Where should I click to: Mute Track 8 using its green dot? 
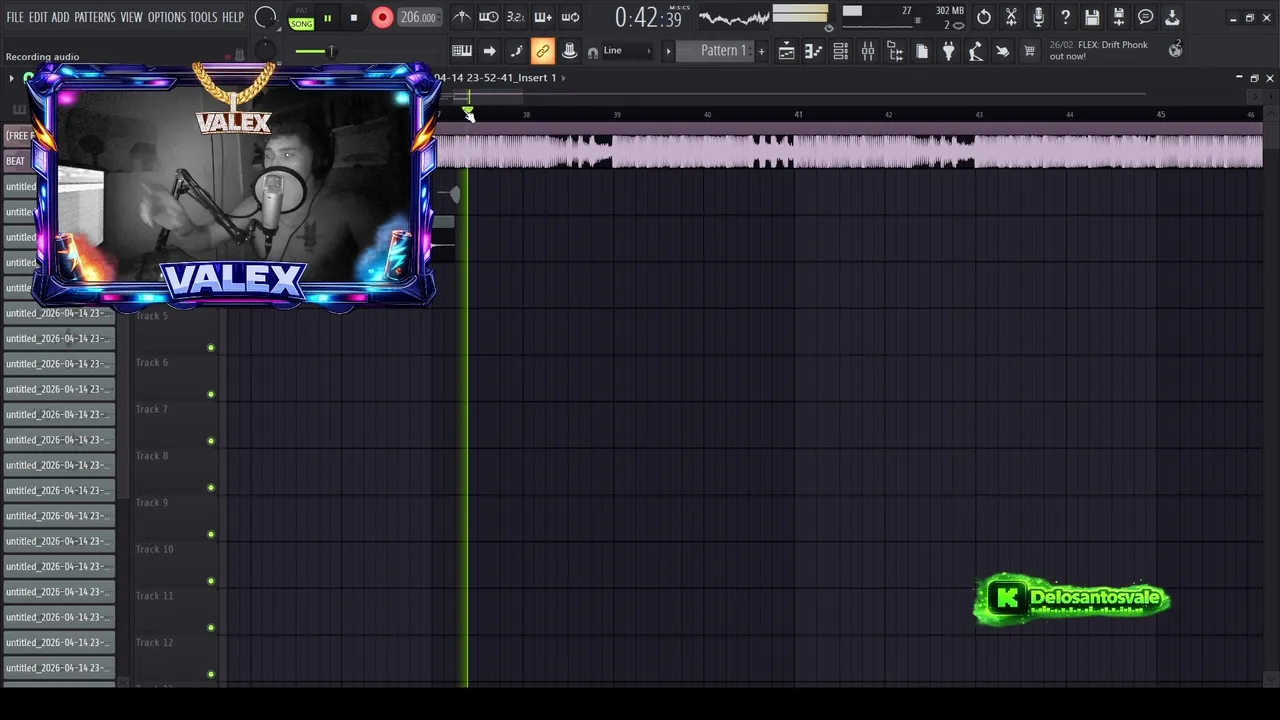[x=211, y=488]
